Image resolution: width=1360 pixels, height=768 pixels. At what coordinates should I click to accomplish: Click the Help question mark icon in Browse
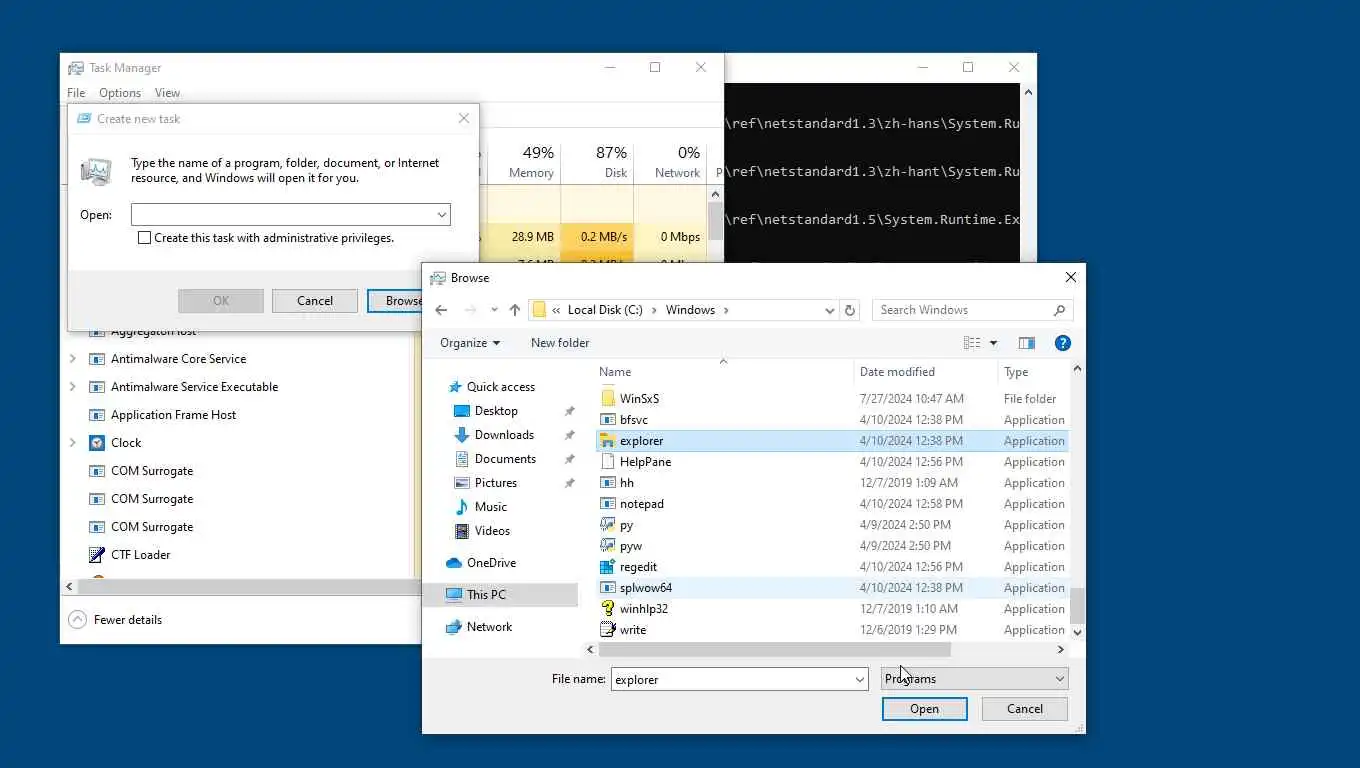coord(1063,343)
